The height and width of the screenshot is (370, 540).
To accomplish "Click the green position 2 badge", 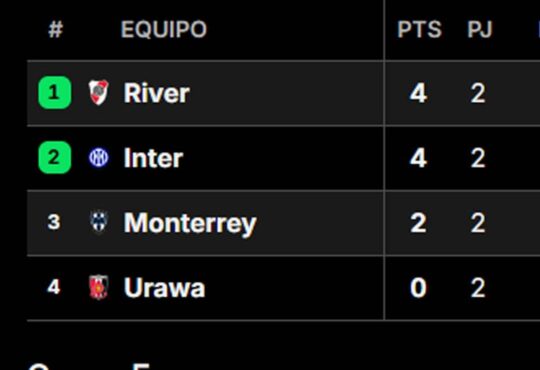I will click(55, 157).
